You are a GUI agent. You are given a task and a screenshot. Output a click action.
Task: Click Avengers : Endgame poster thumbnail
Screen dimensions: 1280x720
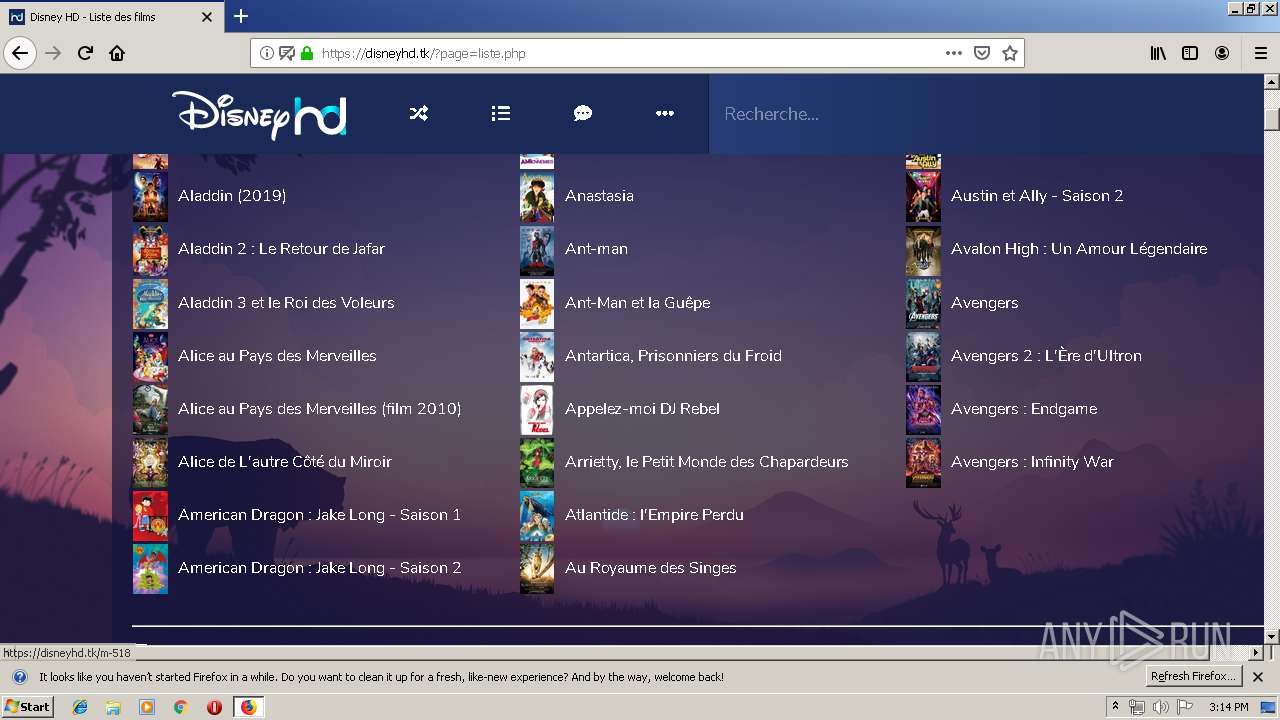tap(923, 409)
